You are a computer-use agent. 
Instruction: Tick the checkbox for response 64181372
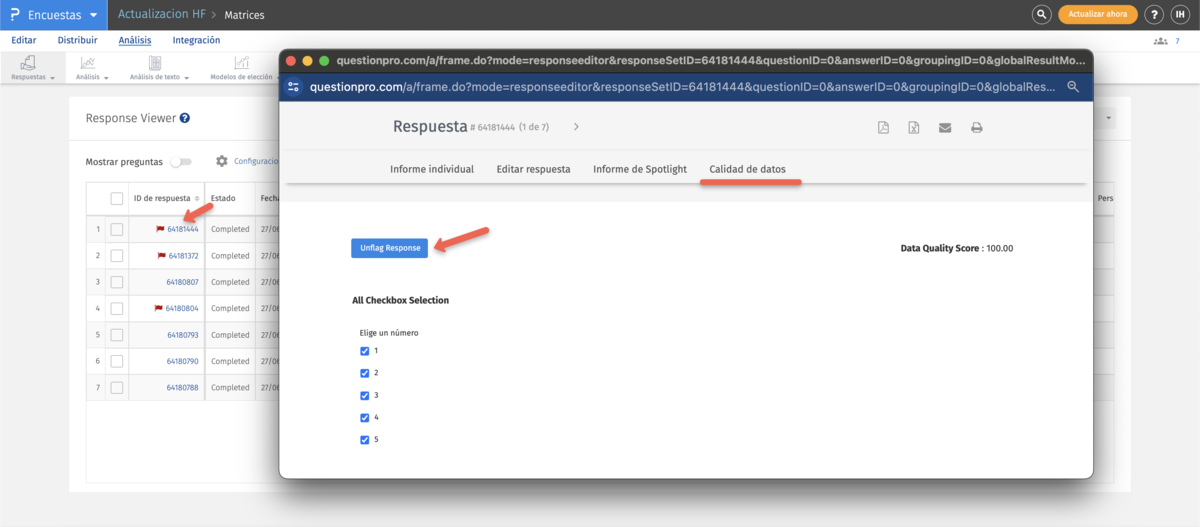point(117,256)
